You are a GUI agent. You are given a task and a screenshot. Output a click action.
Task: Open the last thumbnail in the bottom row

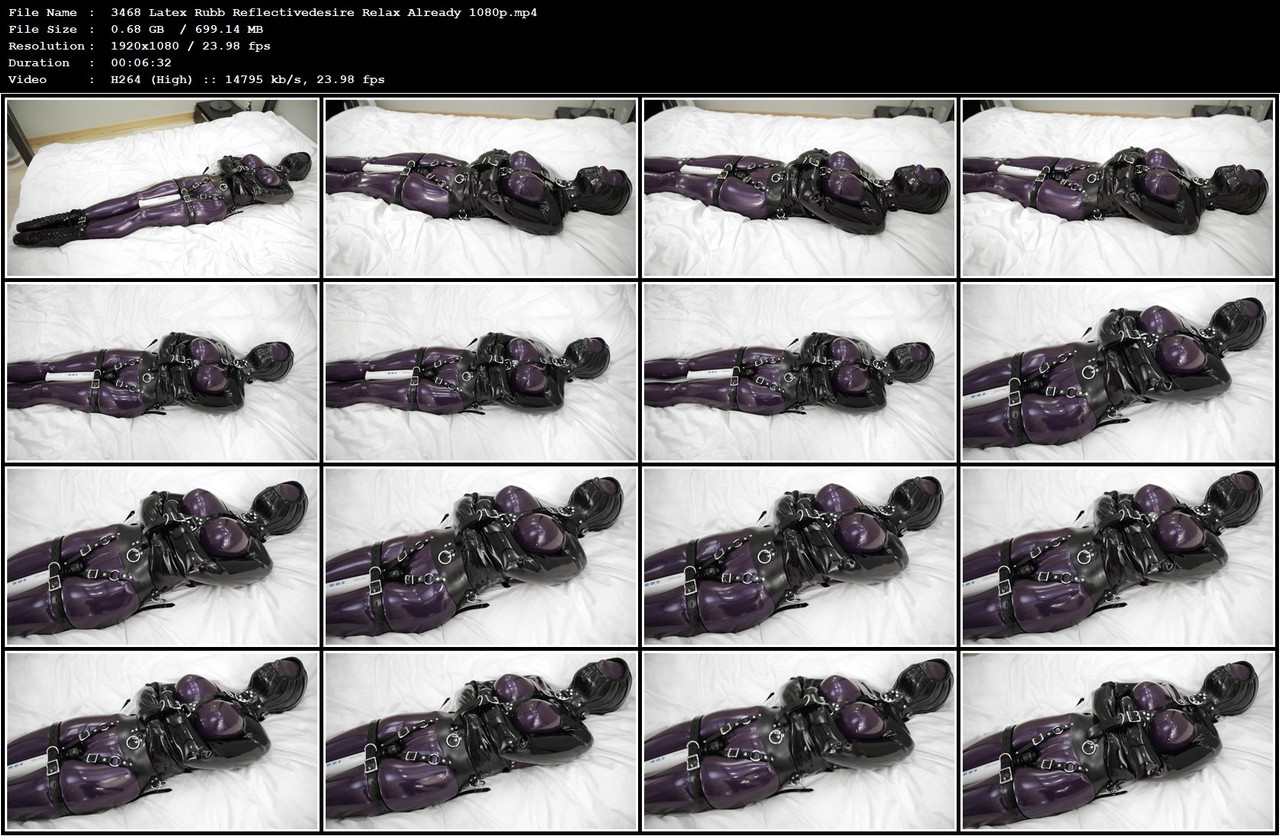pyautogui.click(x=1118, y=741)
